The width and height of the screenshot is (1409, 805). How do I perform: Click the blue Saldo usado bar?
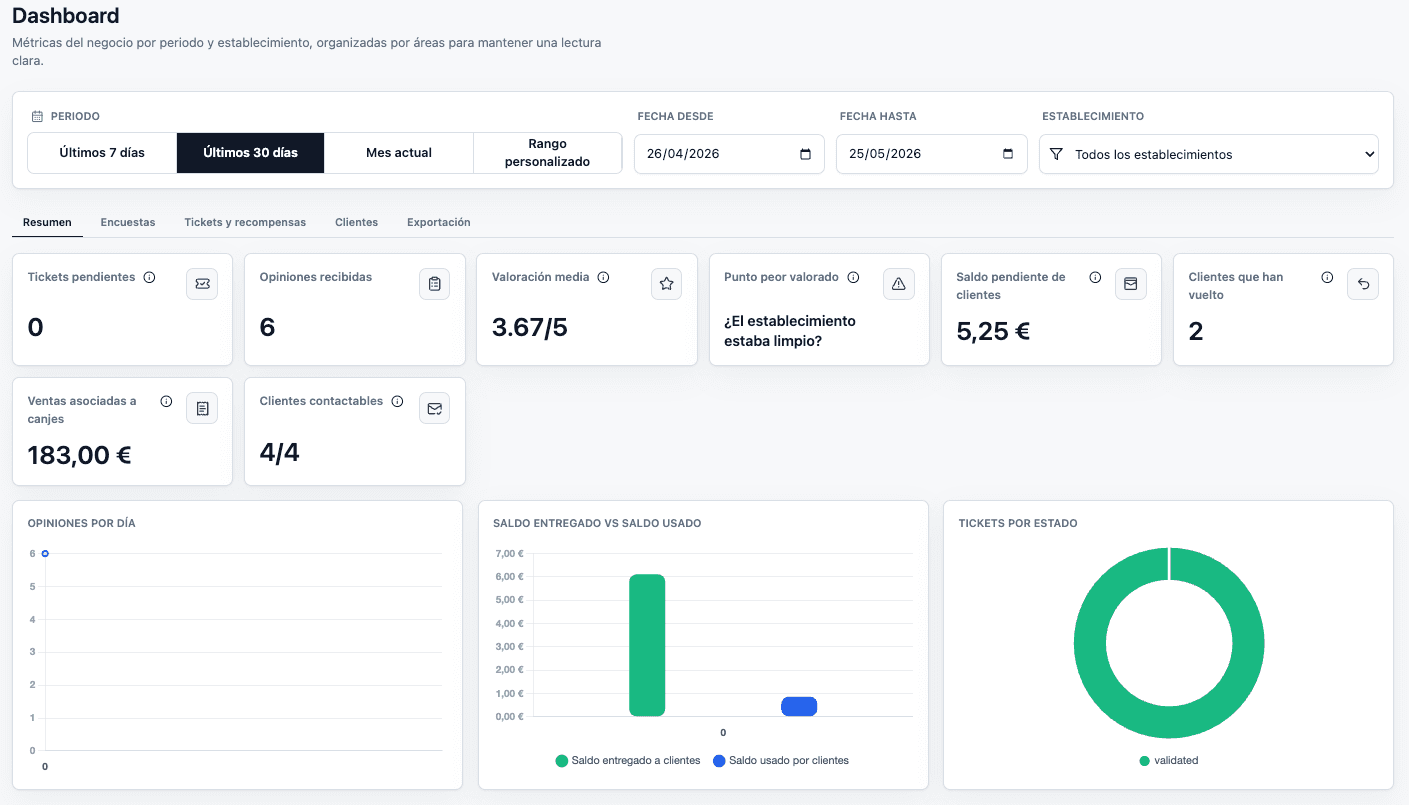click(799, 706)
